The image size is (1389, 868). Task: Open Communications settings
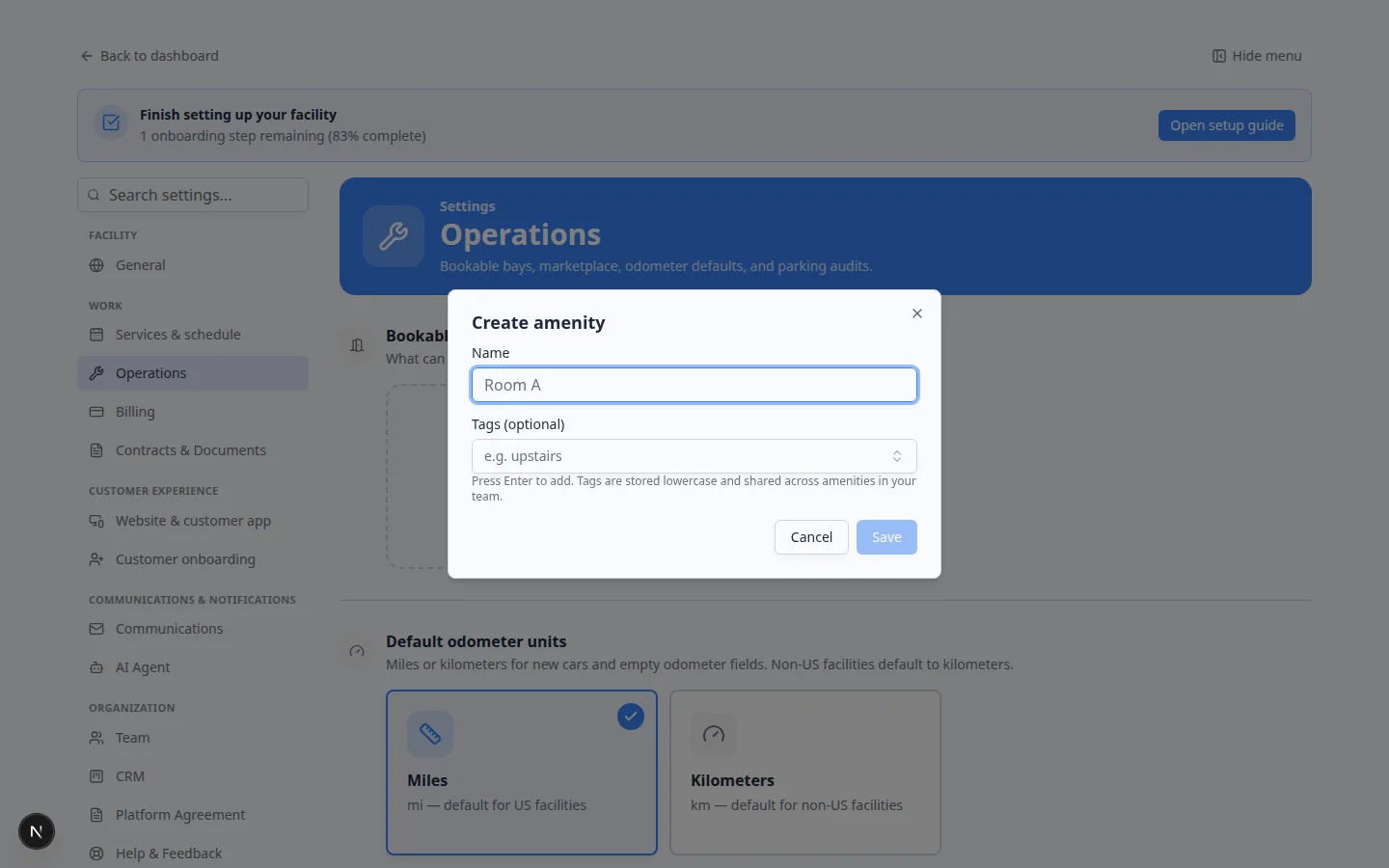(x=193, y=629)
